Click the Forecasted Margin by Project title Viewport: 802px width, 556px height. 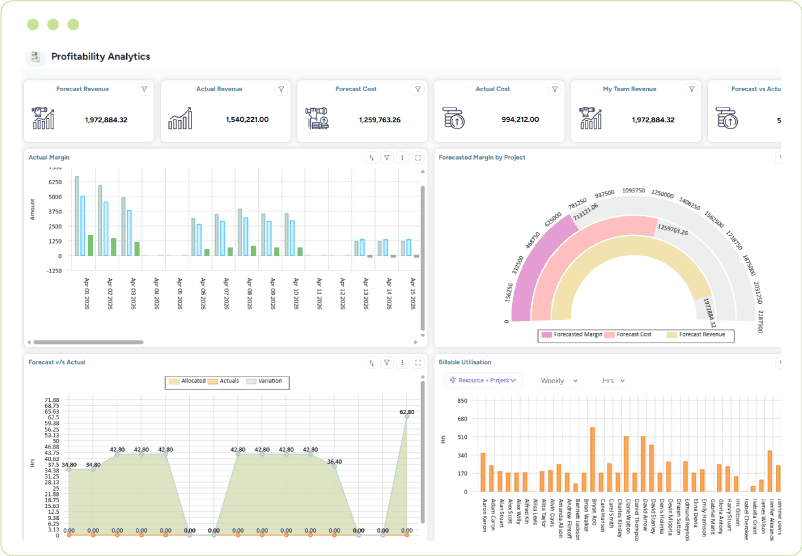click(482, 158)
